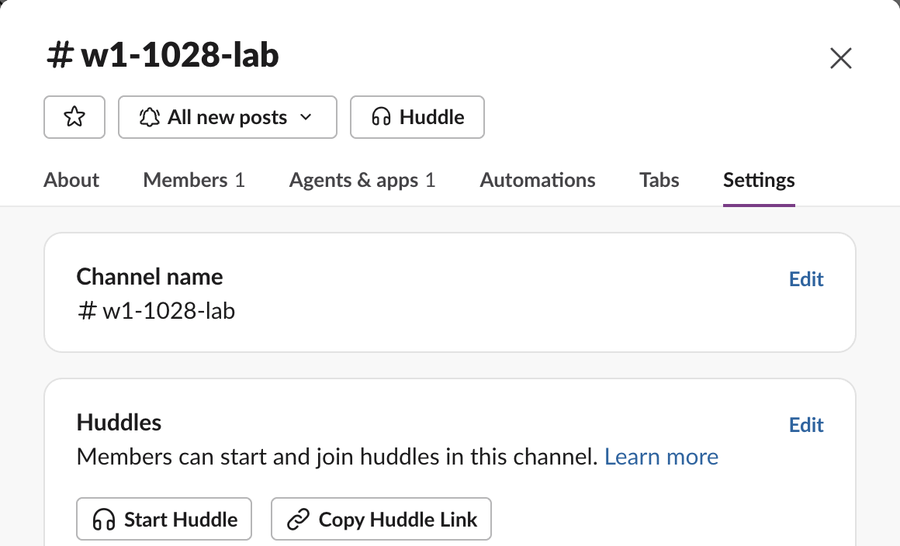900x546 pixels.
Task: Click the w1-1028-lab dialog title
Action: pos(162,55)
